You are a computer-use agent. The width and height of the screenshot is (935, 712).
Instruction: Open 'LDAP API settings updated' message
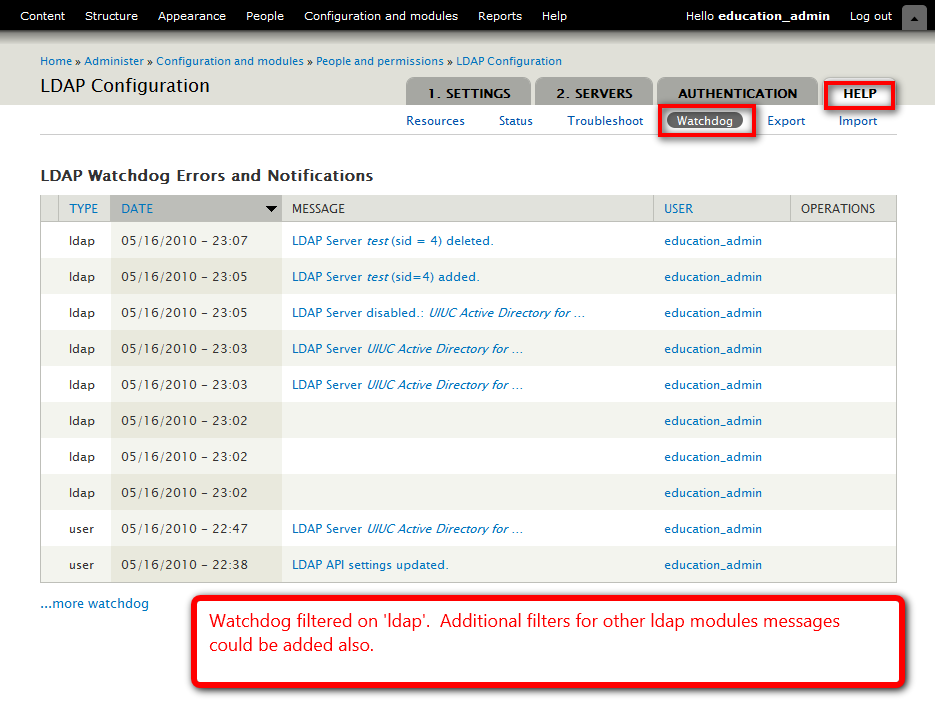tap(370, 565)
